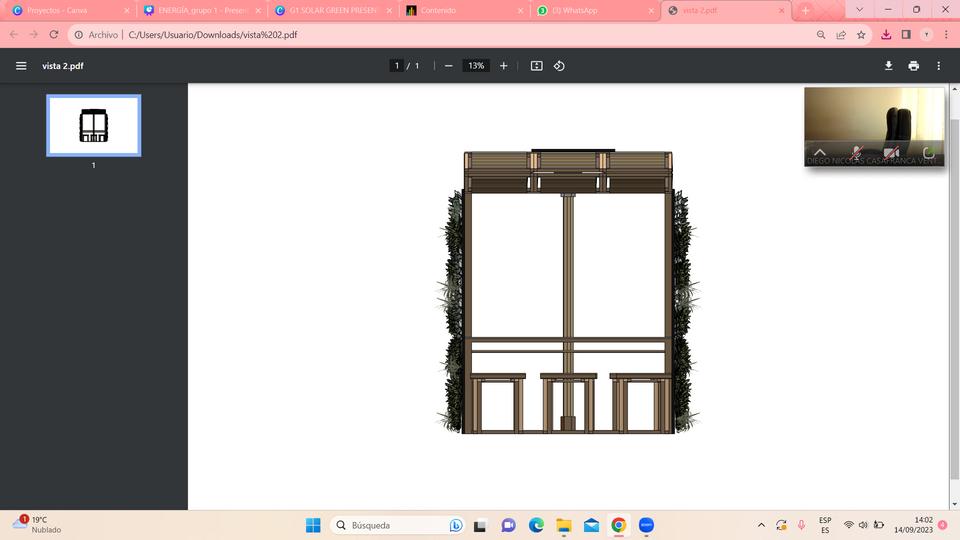
Task: Open the clock showing 14:02 14/09/2023
Action: 913,525
